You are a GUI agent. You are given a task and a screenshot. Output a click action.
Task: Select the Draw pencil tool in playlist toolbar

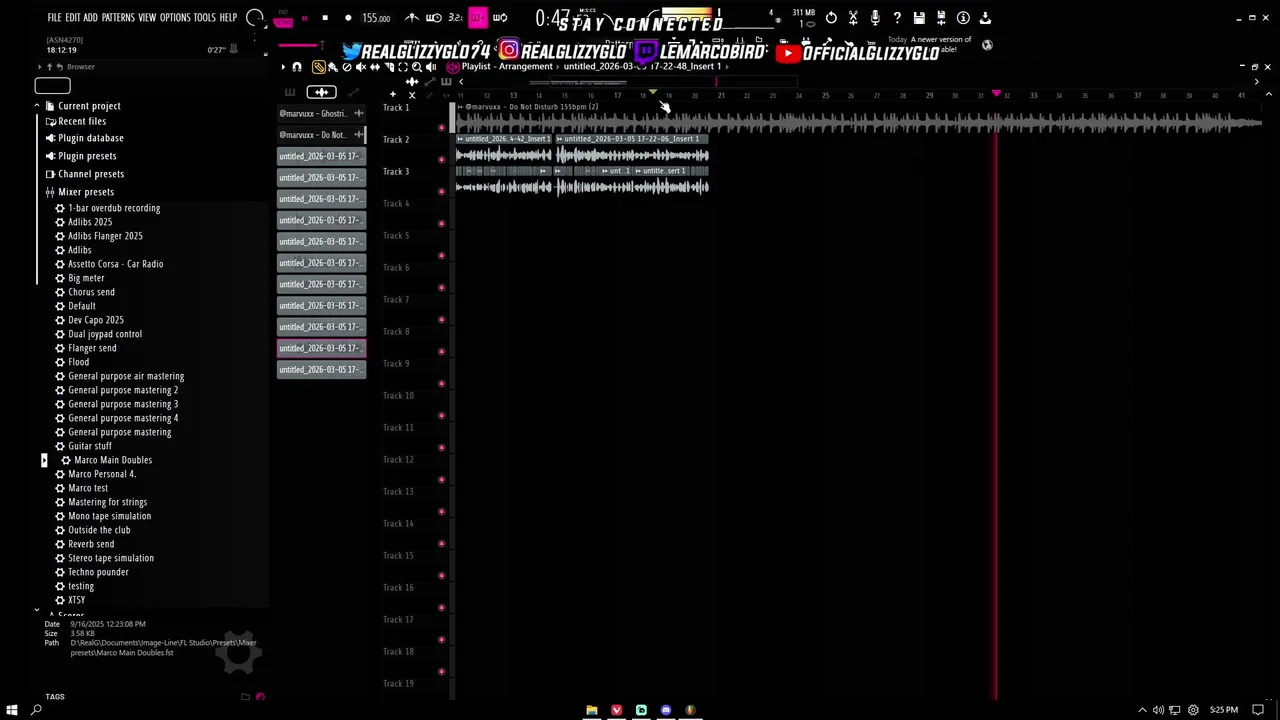click(x=319, y=67)
